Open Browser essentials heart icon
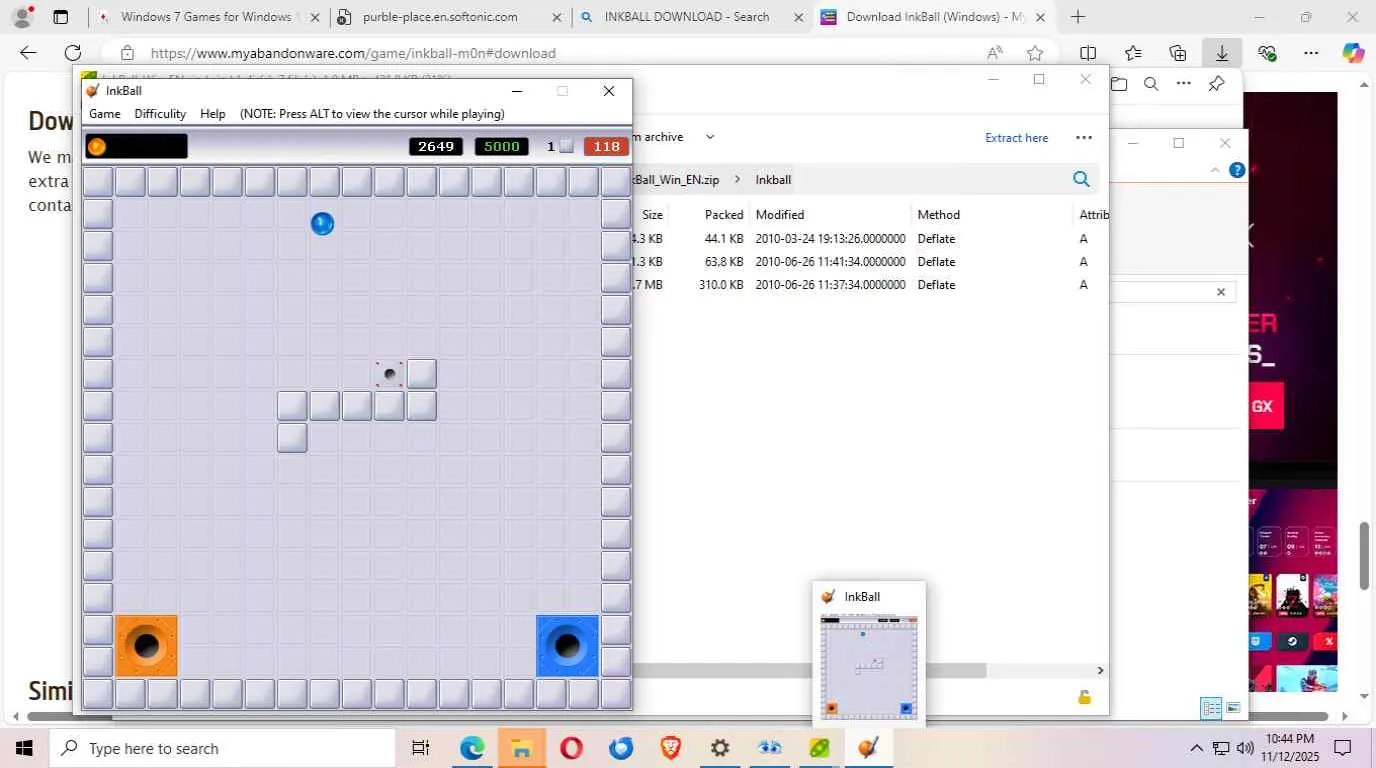Viewport: 1376px width, 768px height. point(1268,53)
